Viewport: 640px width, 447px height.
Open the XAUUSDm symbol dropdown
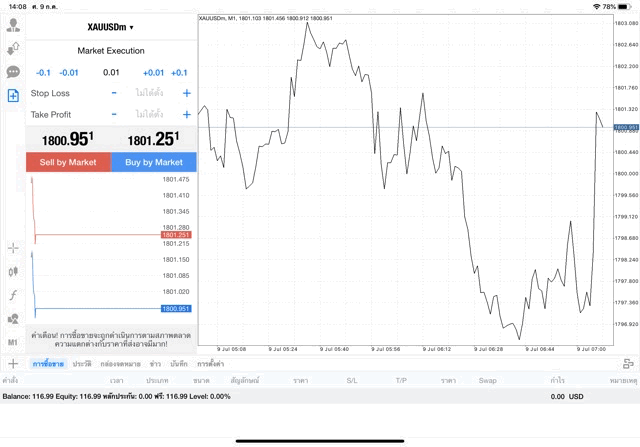click(x=111, y=27)
